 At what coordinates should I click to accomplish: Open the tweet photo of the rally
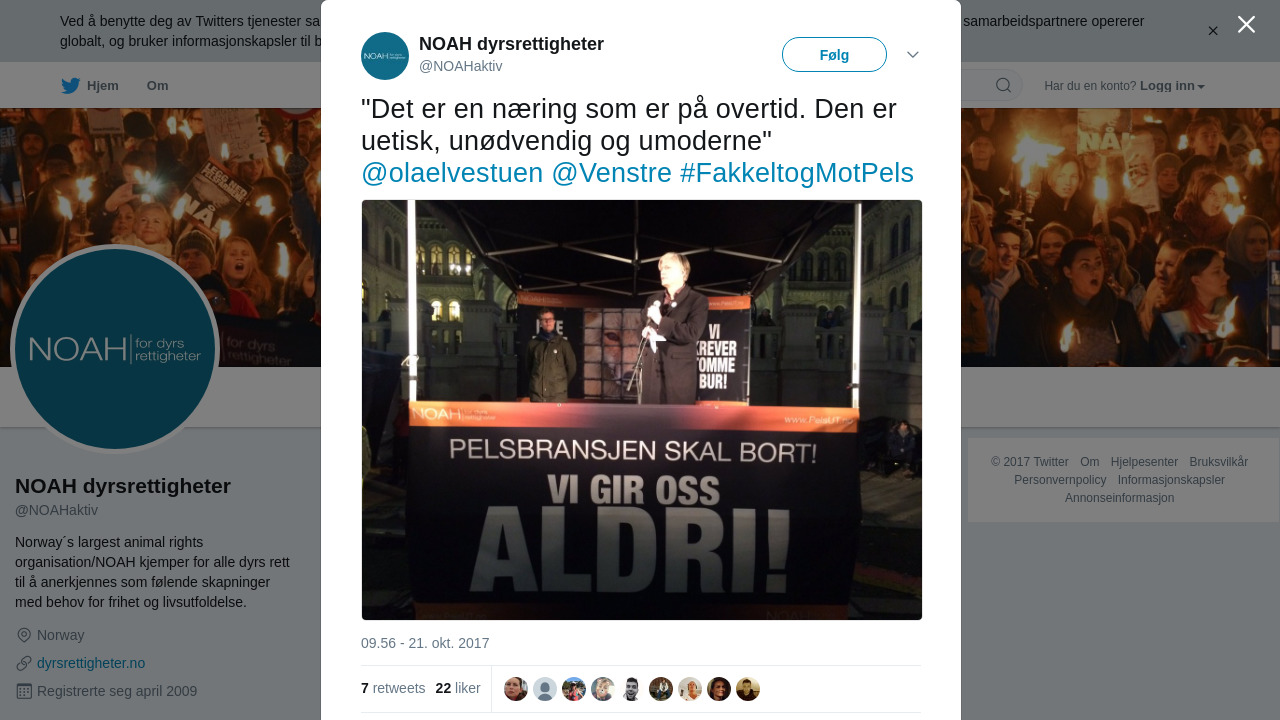tap(642, 410)
